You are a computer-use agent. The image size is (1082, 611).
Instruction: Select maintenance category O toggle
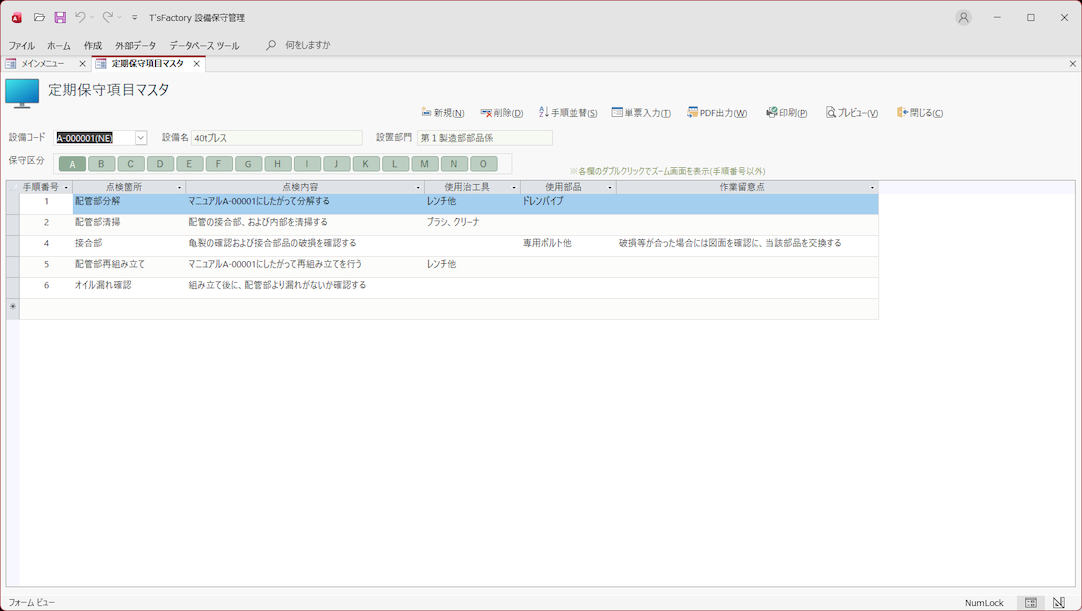(483, 164)
